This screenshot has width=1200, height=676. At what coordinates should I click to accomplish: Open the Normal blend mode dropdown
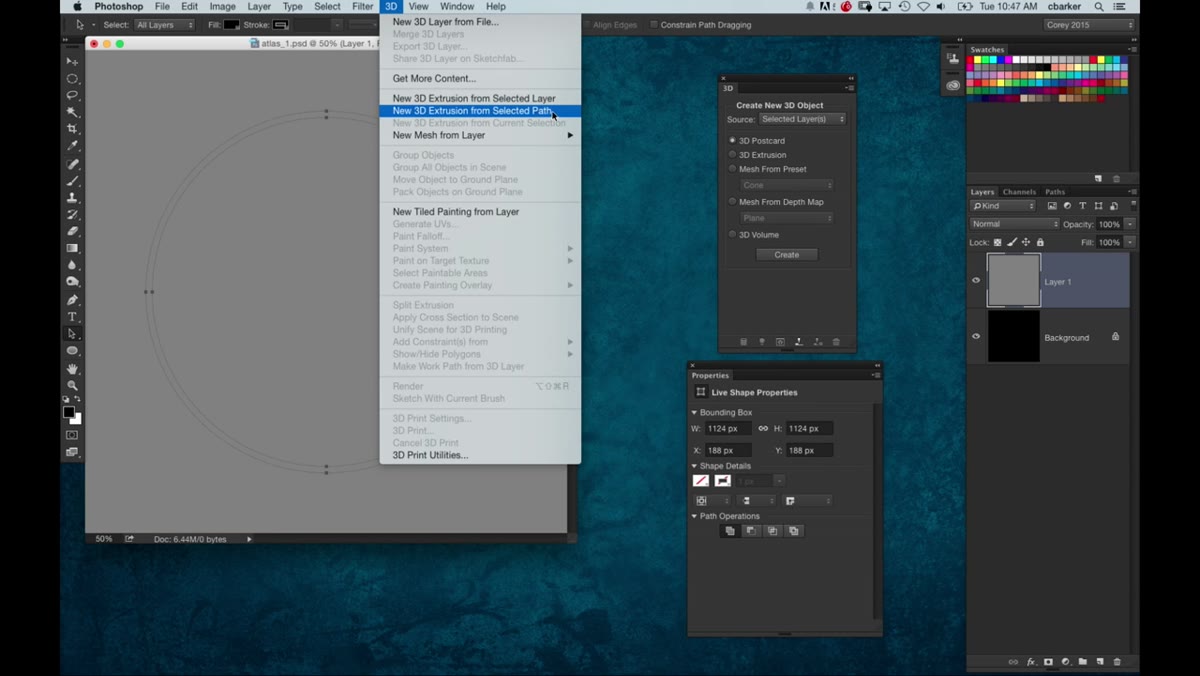pyautogui.click(x=1014, y=224)
